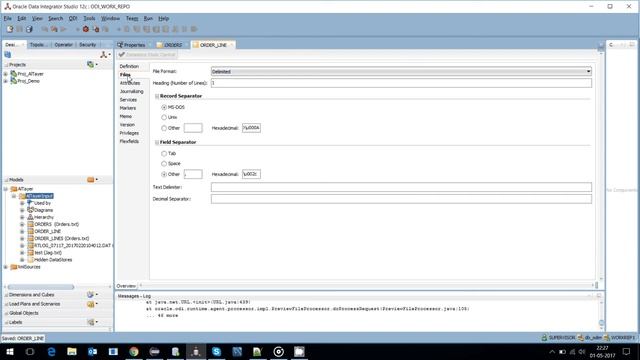Collapse the ATayerInput model node
The image size is (640, 360).
pyautogui.click(x=14, y=196)
